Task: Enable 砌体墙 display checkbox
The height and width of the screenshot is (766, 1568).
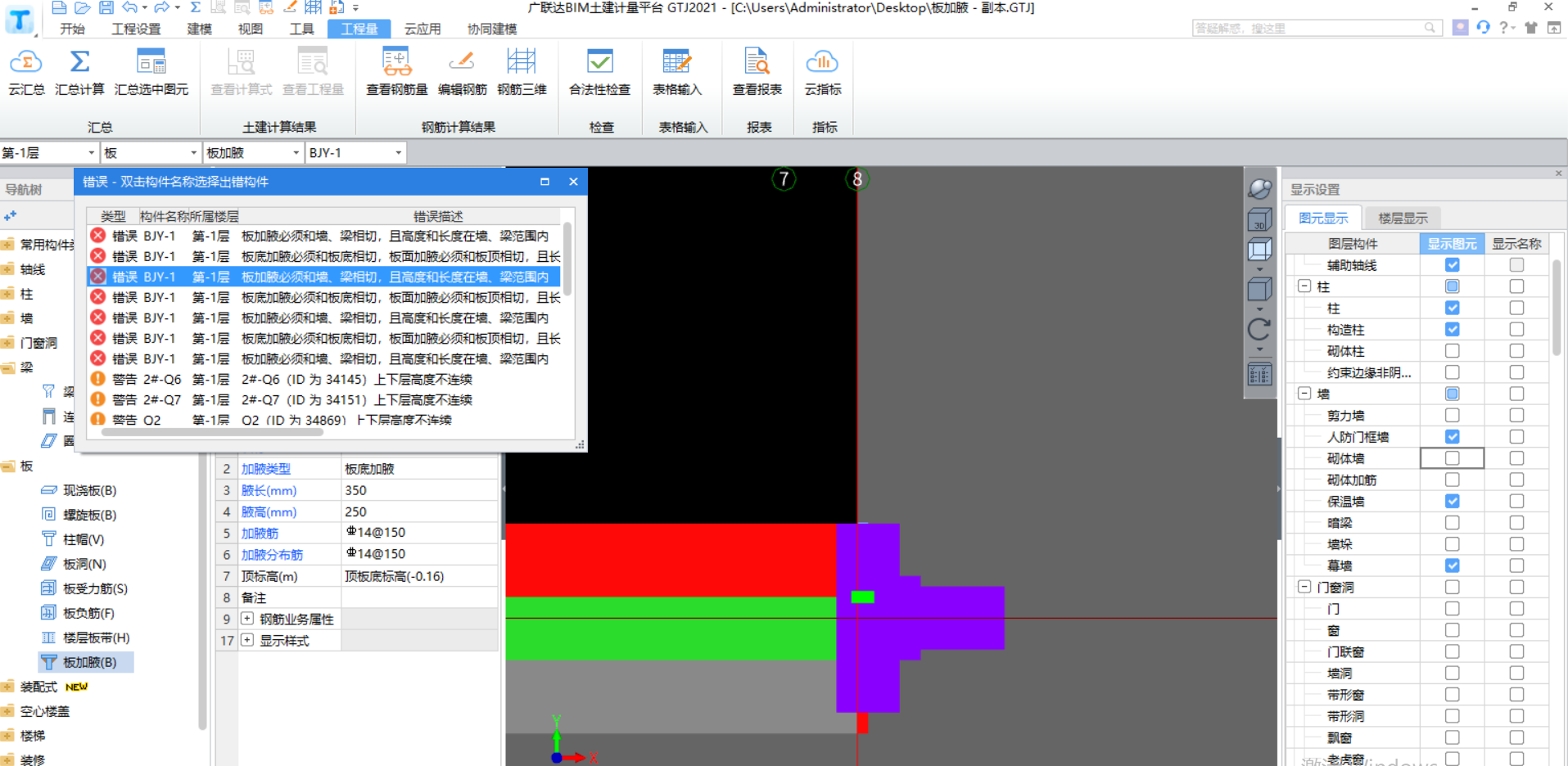Action: [1452, 458]
